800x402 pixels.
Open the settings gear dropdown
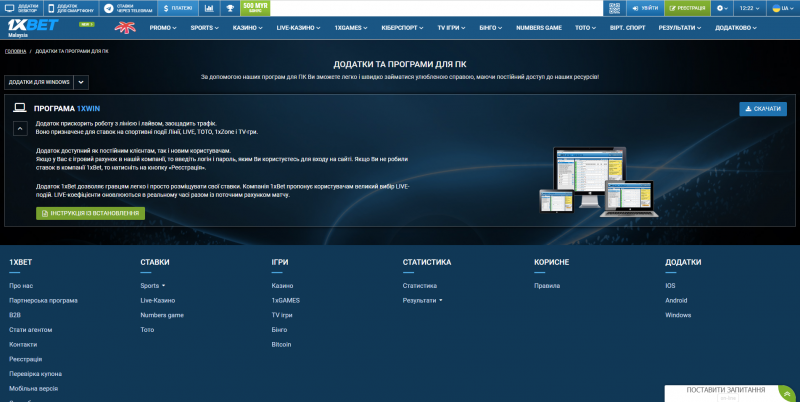tap(722, 8)
